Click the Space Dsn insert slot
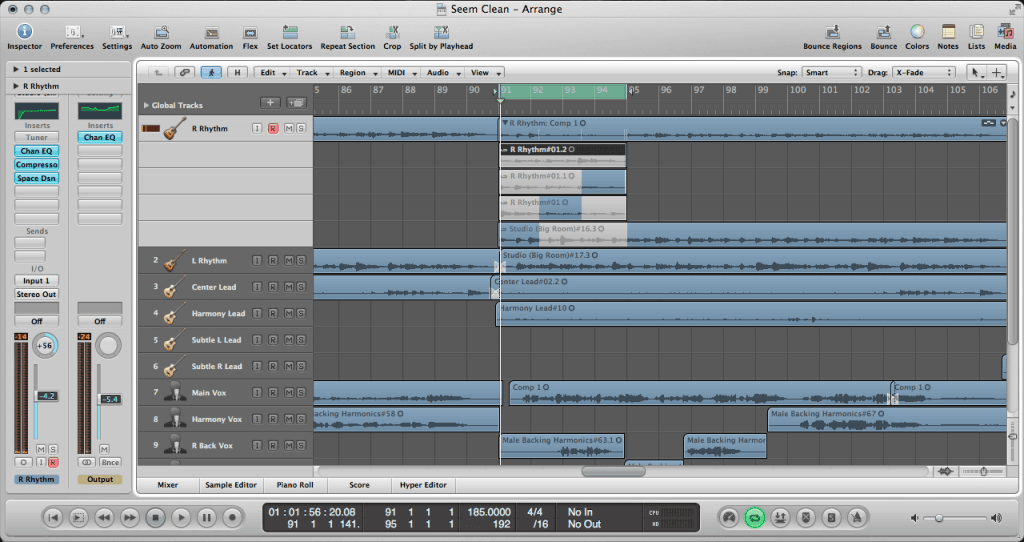The width and height of the screenshot is (1024, 542). coord(37,178)
